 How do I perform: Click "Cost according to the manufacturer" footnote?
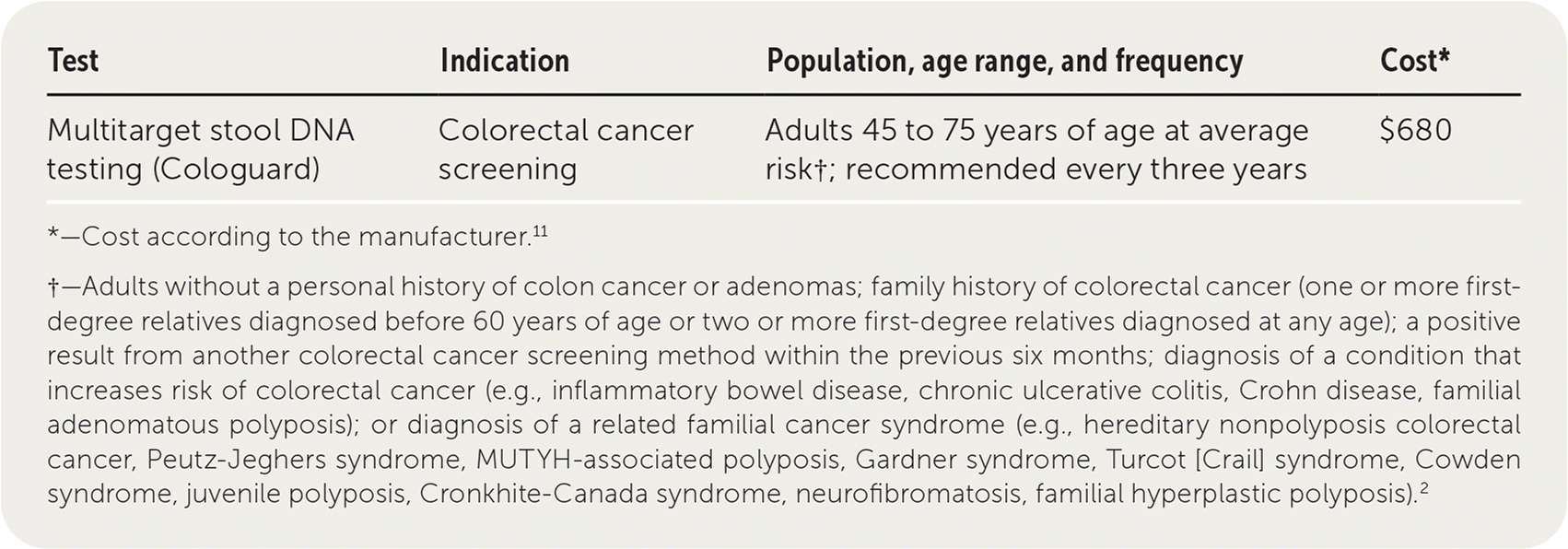coord(304,238)
